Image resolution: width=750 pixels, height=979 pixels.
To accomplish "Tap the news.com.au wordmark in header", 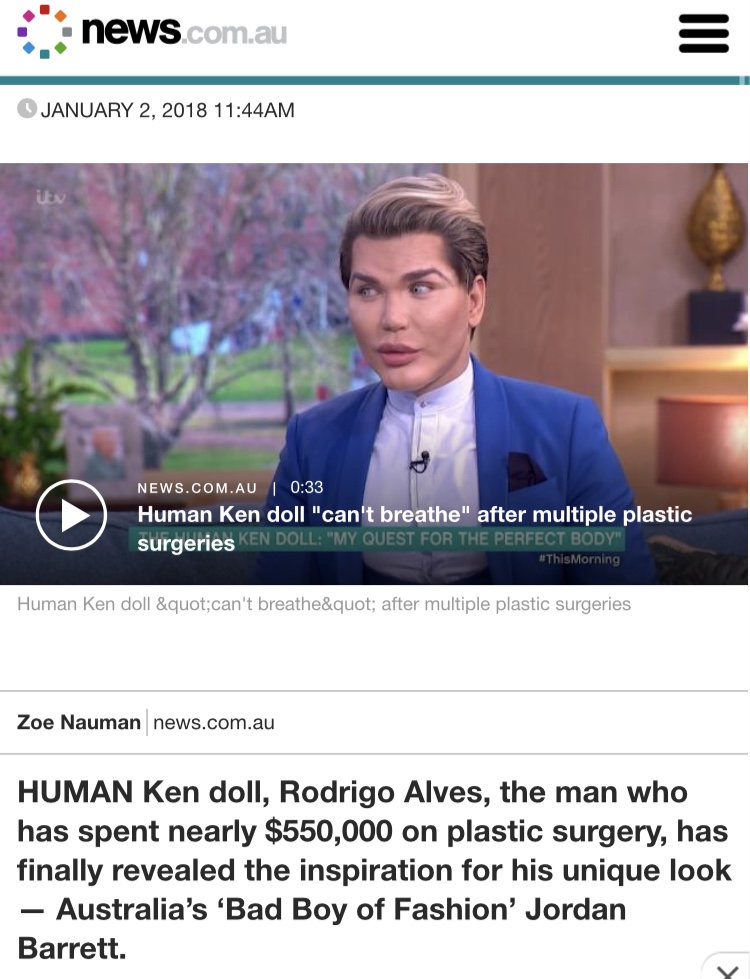I will [184, 30].
